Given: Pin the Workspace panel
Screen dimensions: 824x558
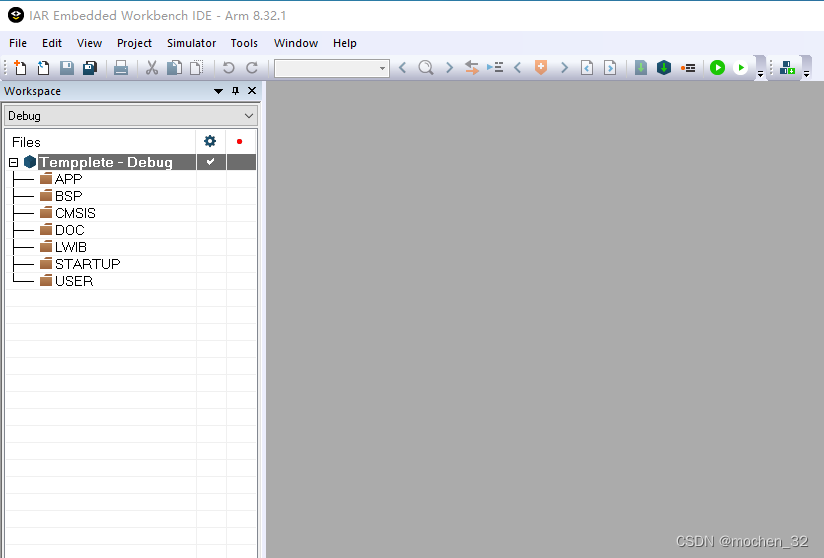Looking at the screenshot, I should pyautogui.click(x=235, y=91).
